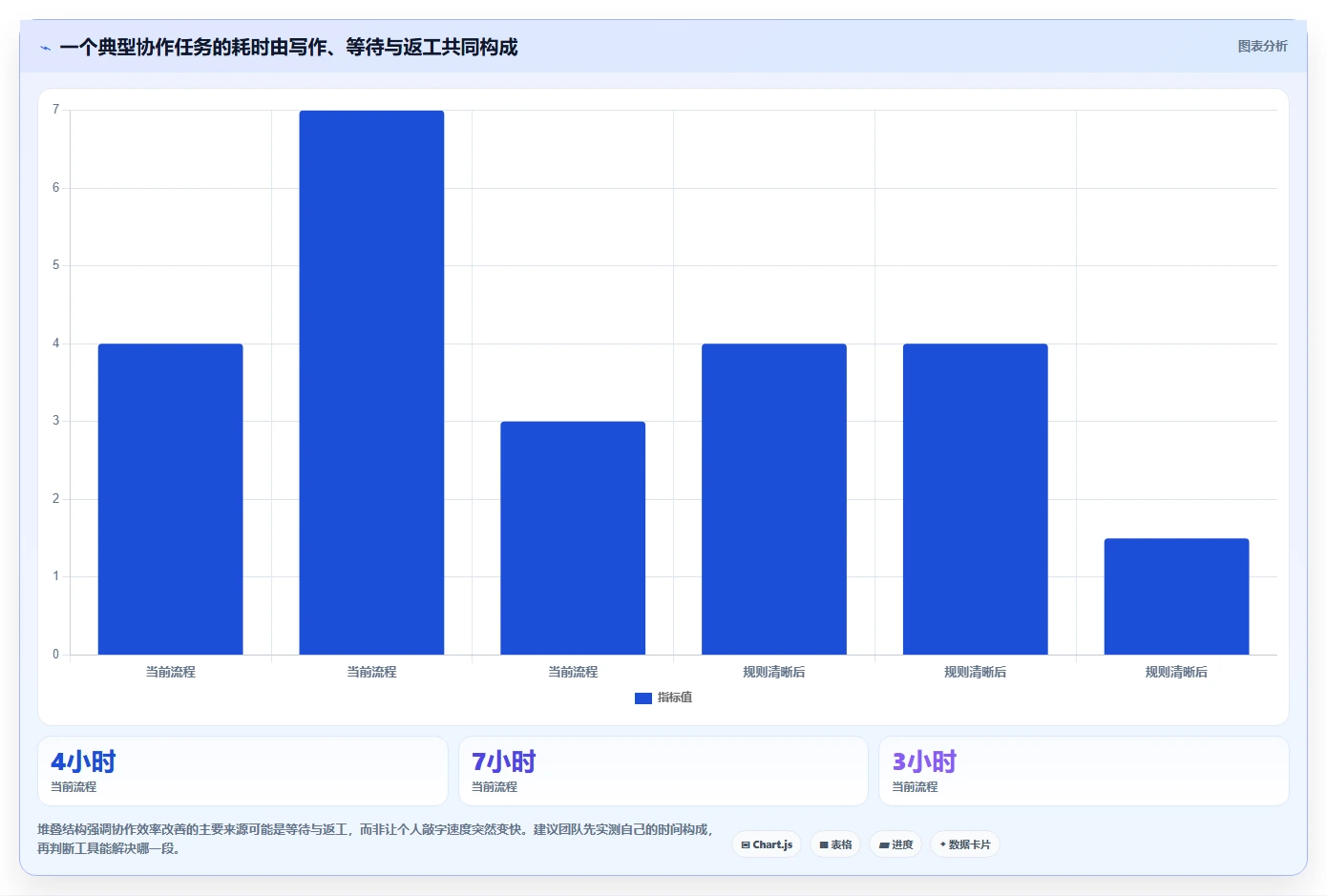Screen dimensions: 1327x896
Task: Open the 3小时 stat card
Action: [x=1084, y=771]
